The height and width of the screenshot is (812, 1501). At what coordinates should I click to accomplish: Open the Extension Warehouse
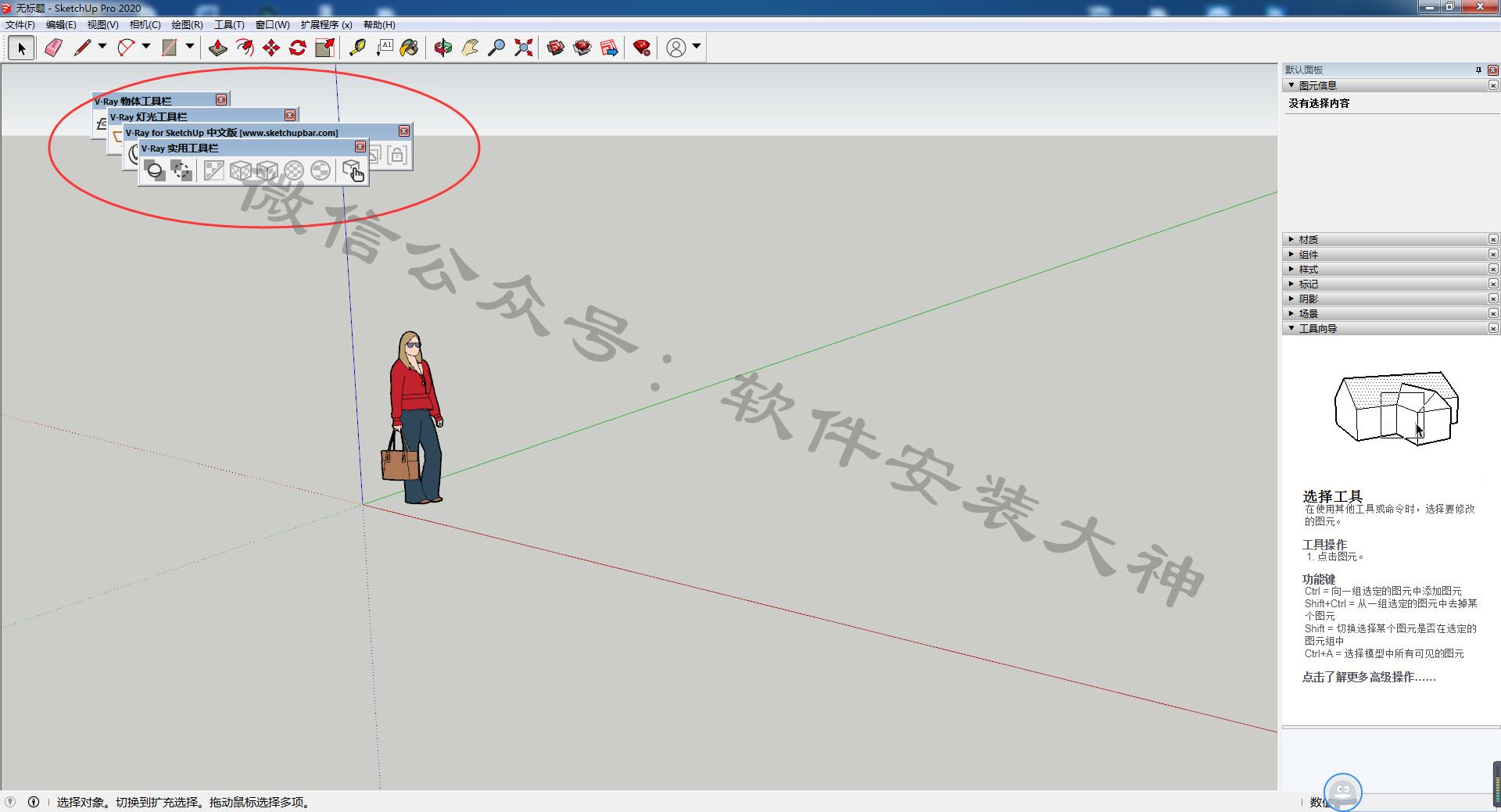pos(582,48)
